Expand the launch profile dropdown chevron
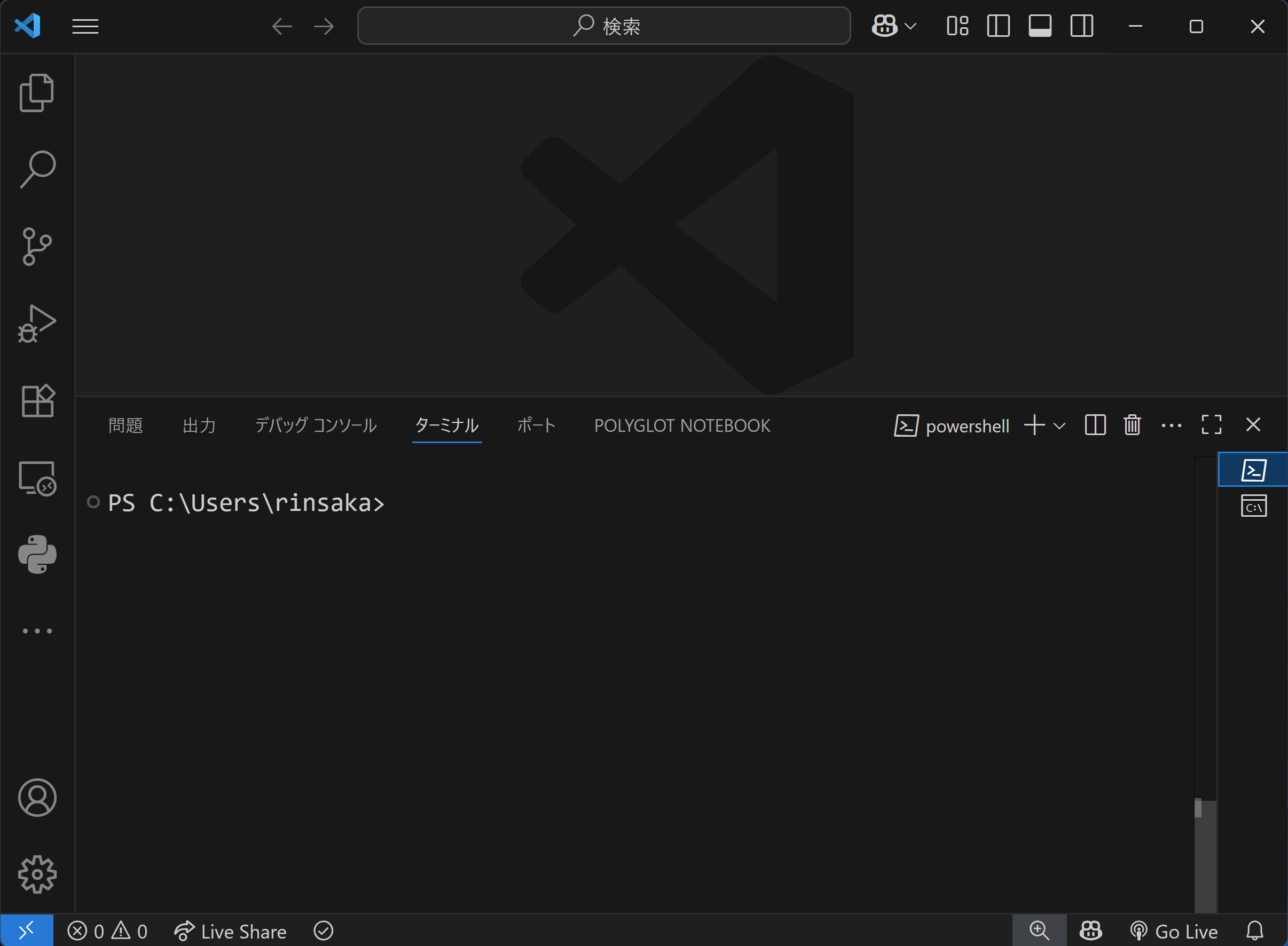The width and height of the screenshot is (1288, 946). coord(1059,425)
